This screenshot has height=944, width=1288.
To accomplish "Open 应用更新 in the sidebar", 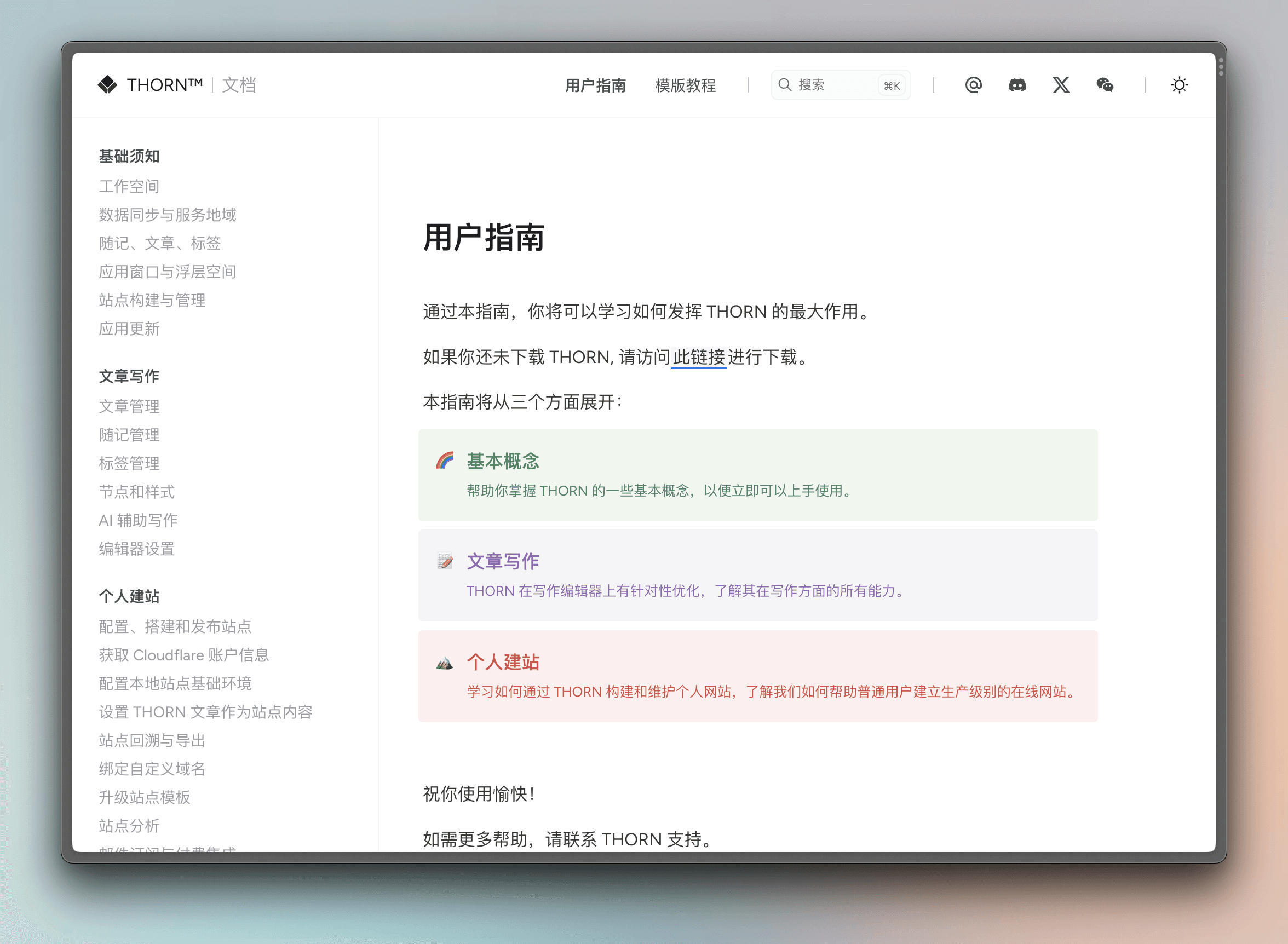I will (x=129, y=329).
